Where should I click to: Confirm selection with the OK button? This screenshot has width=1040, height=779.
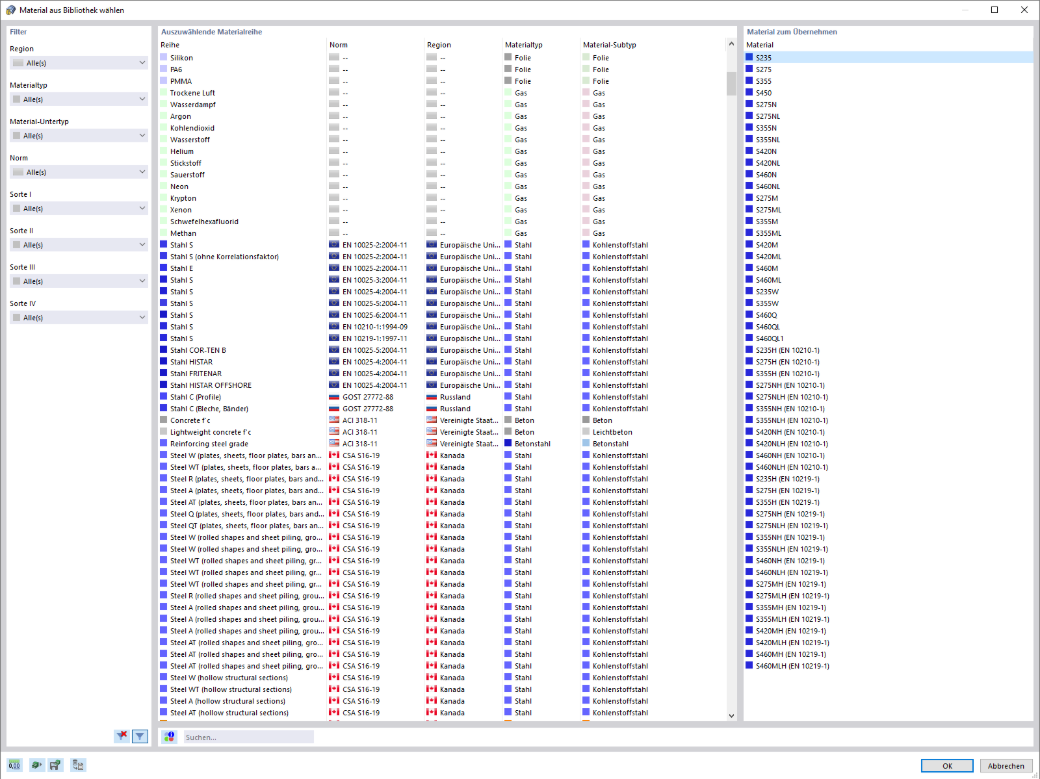(946, 766)
